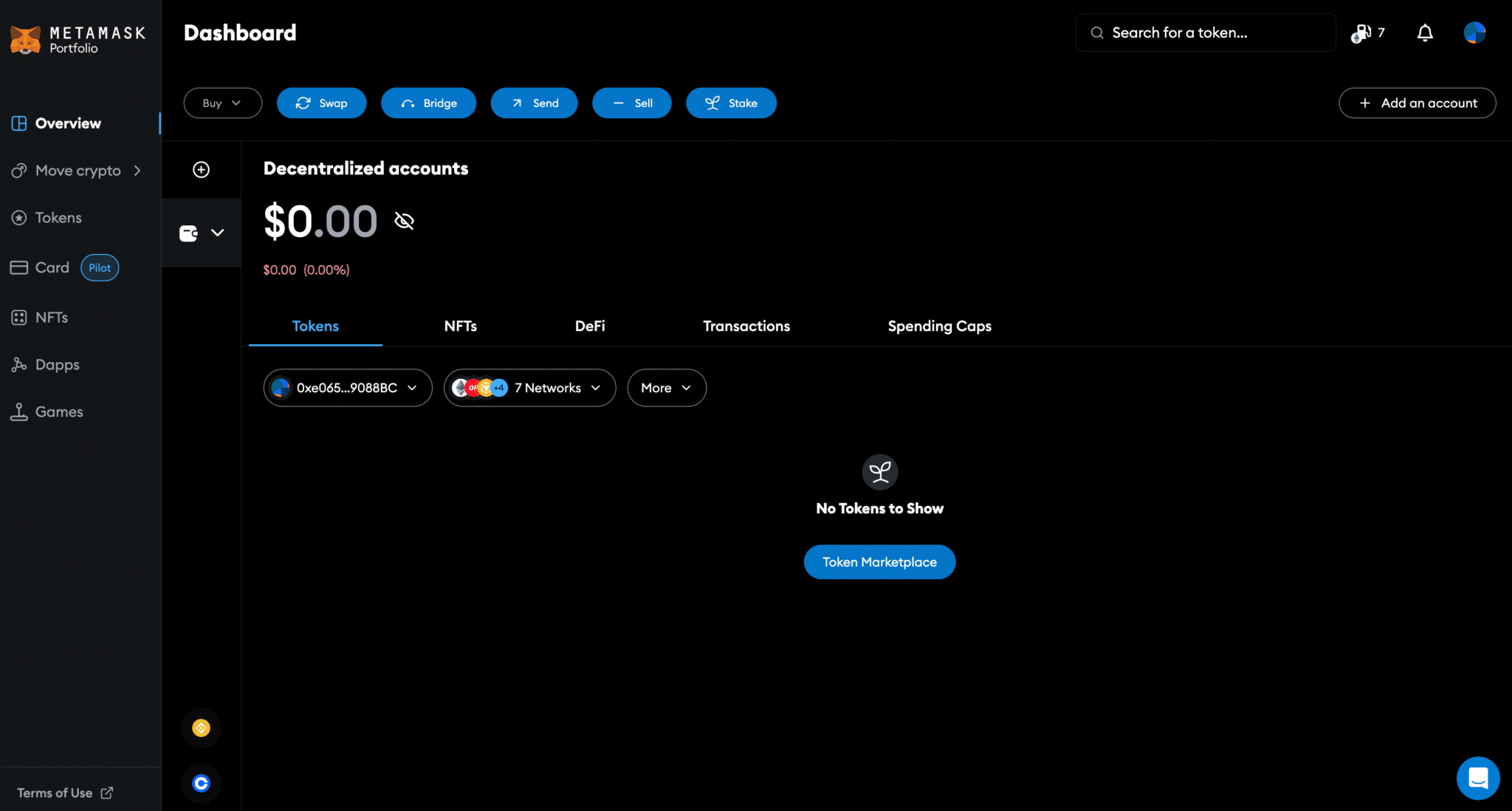Open the More filter dropdown

tap(665, 387)
